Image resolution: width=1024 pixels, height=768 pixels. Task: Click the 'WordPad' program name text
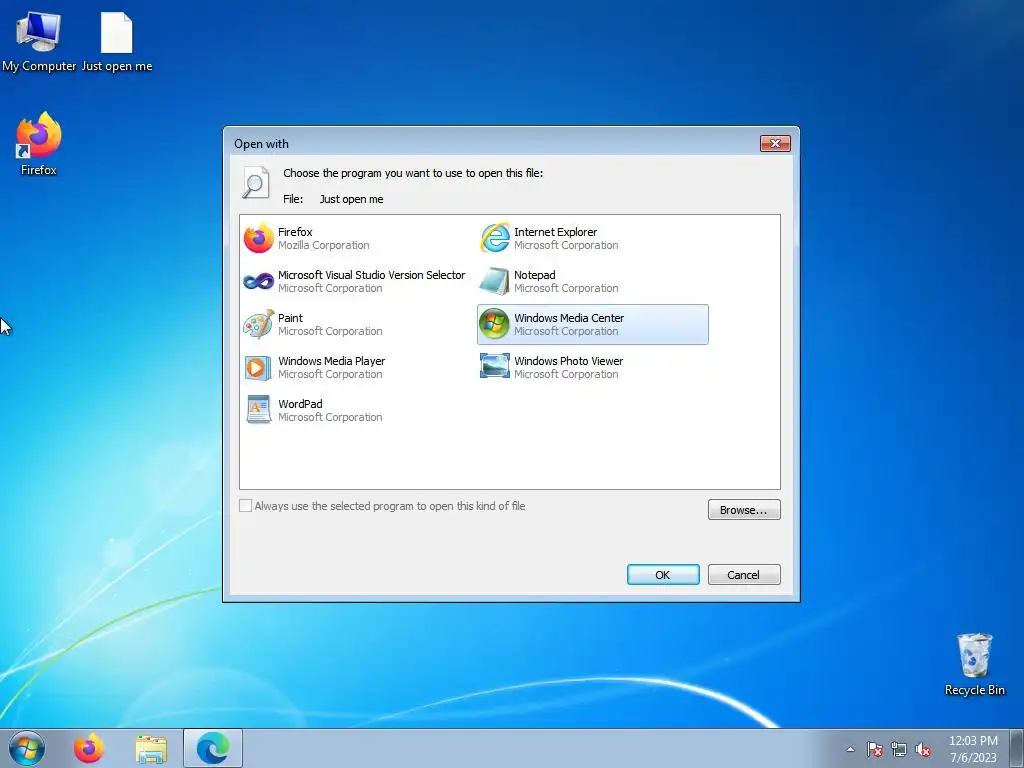300,404
